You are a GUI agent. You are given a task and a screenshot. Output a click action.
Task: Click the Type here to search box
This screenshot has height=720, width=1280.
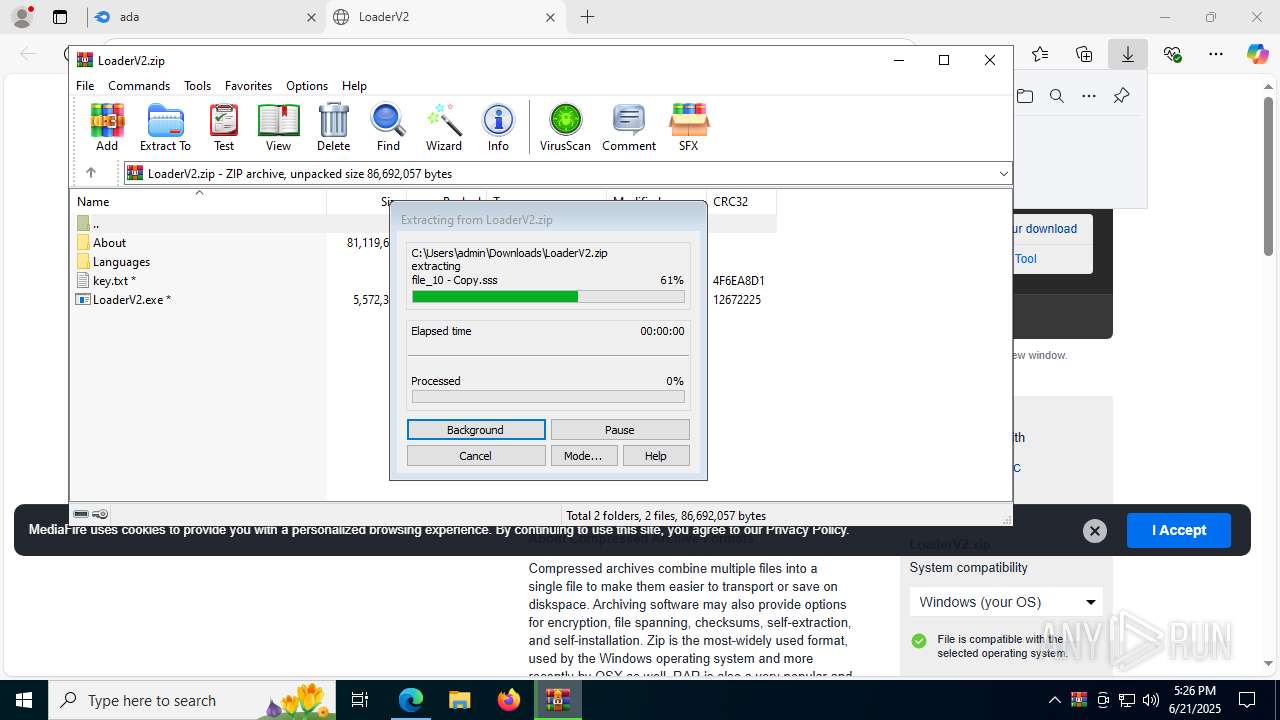pyautogui.click(x=192, y=700)
